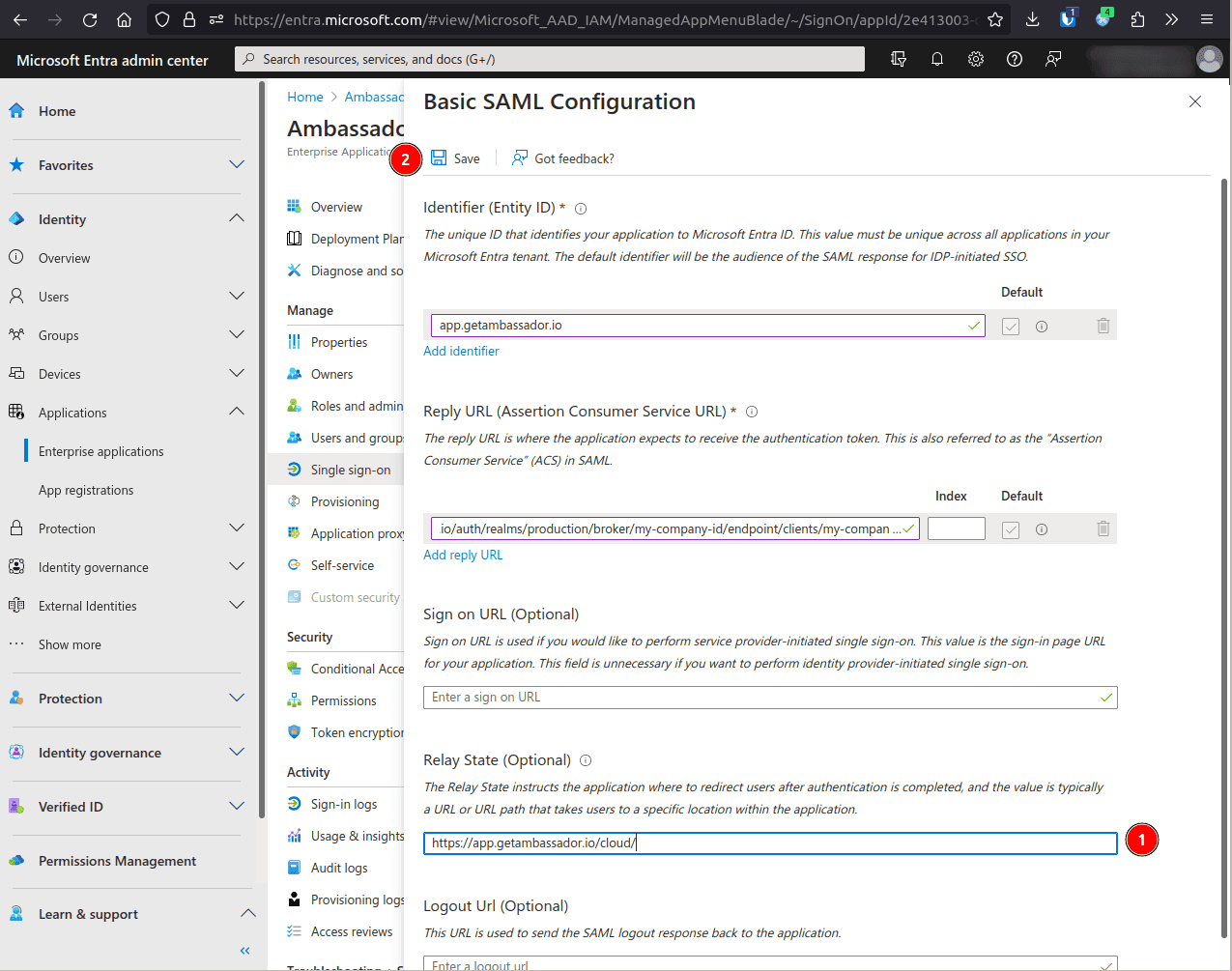Collapse Learn & support section

point(248,914)
